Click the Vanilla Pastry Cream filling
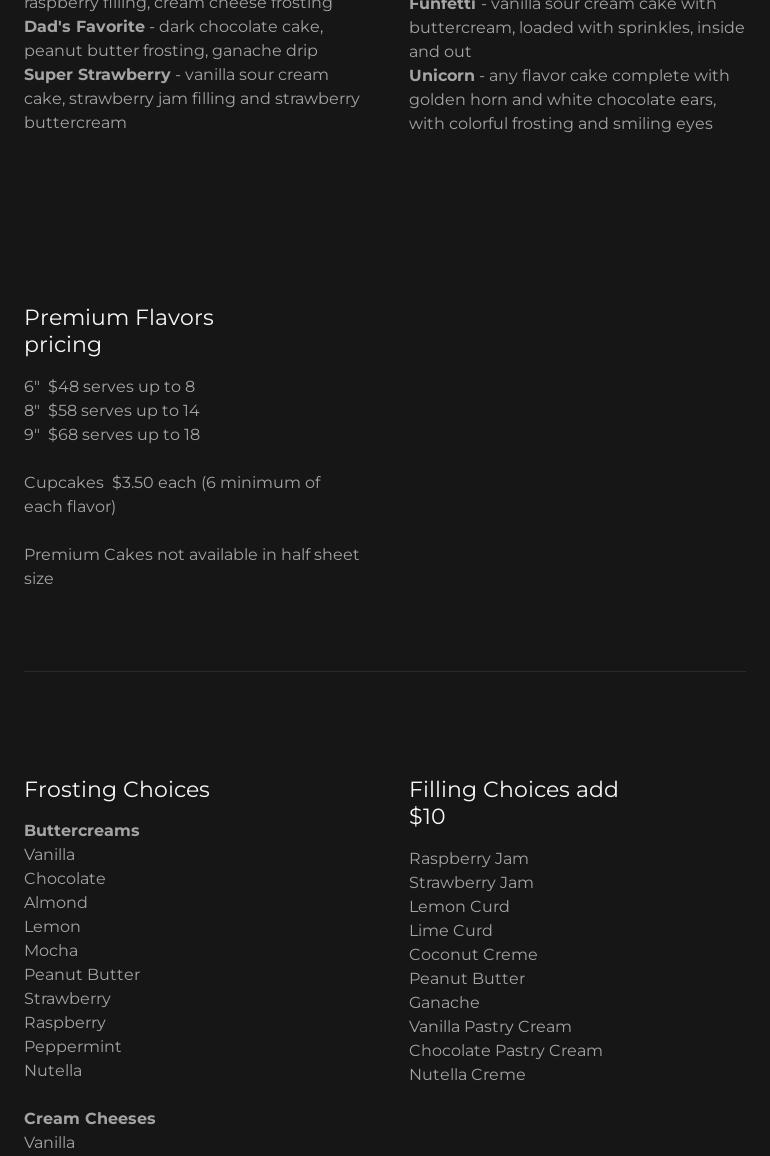770x1156 pixels. [490, 1027]
